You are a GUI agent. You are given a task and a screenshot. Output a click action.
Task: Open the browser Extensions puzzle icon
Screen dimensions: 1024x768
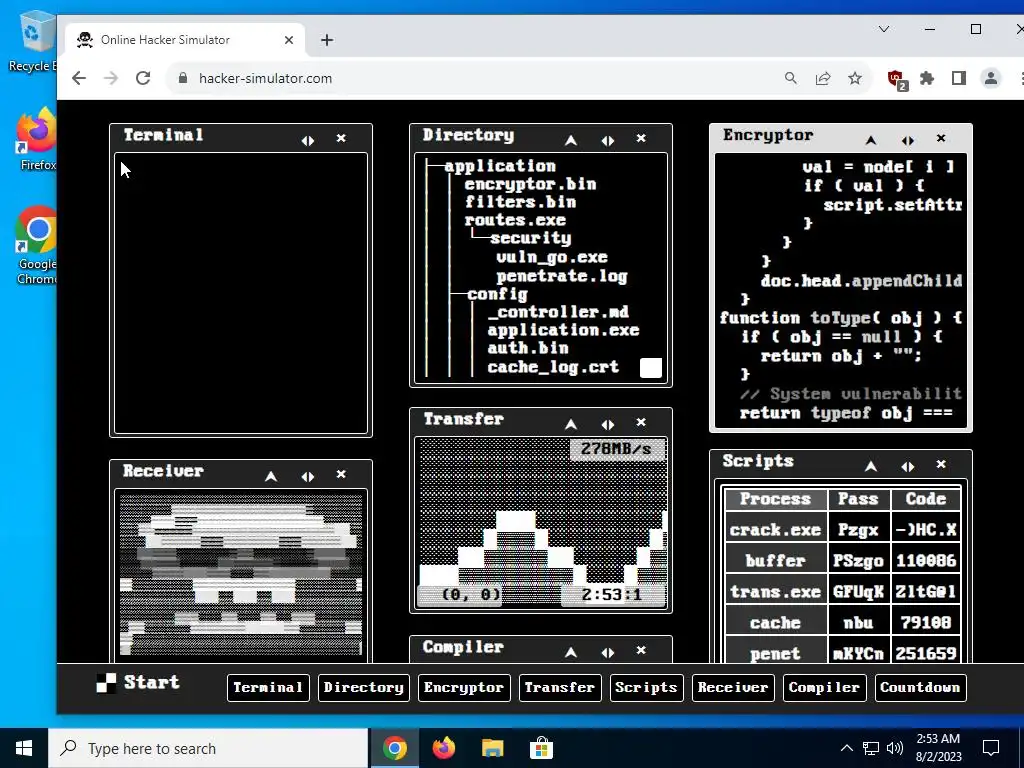click(x=927, y=78)
